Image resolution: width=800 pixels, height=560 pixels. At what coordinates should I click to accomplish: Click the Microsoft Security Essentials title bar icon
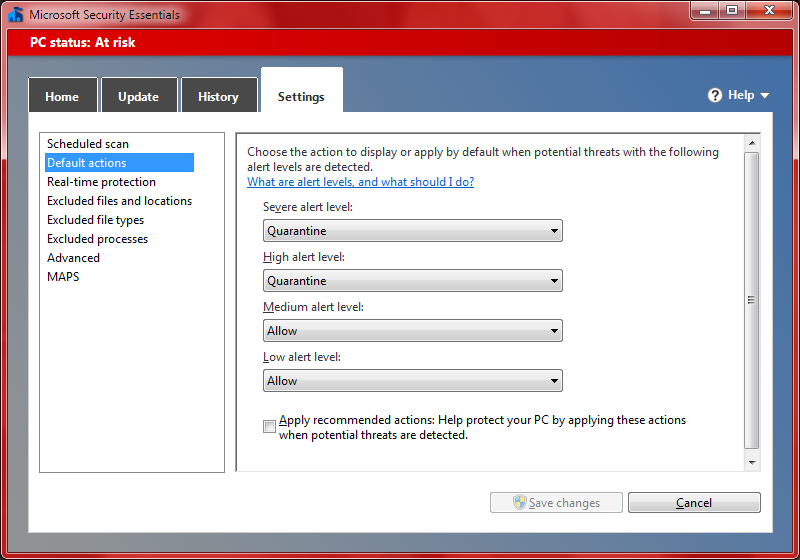16,14
